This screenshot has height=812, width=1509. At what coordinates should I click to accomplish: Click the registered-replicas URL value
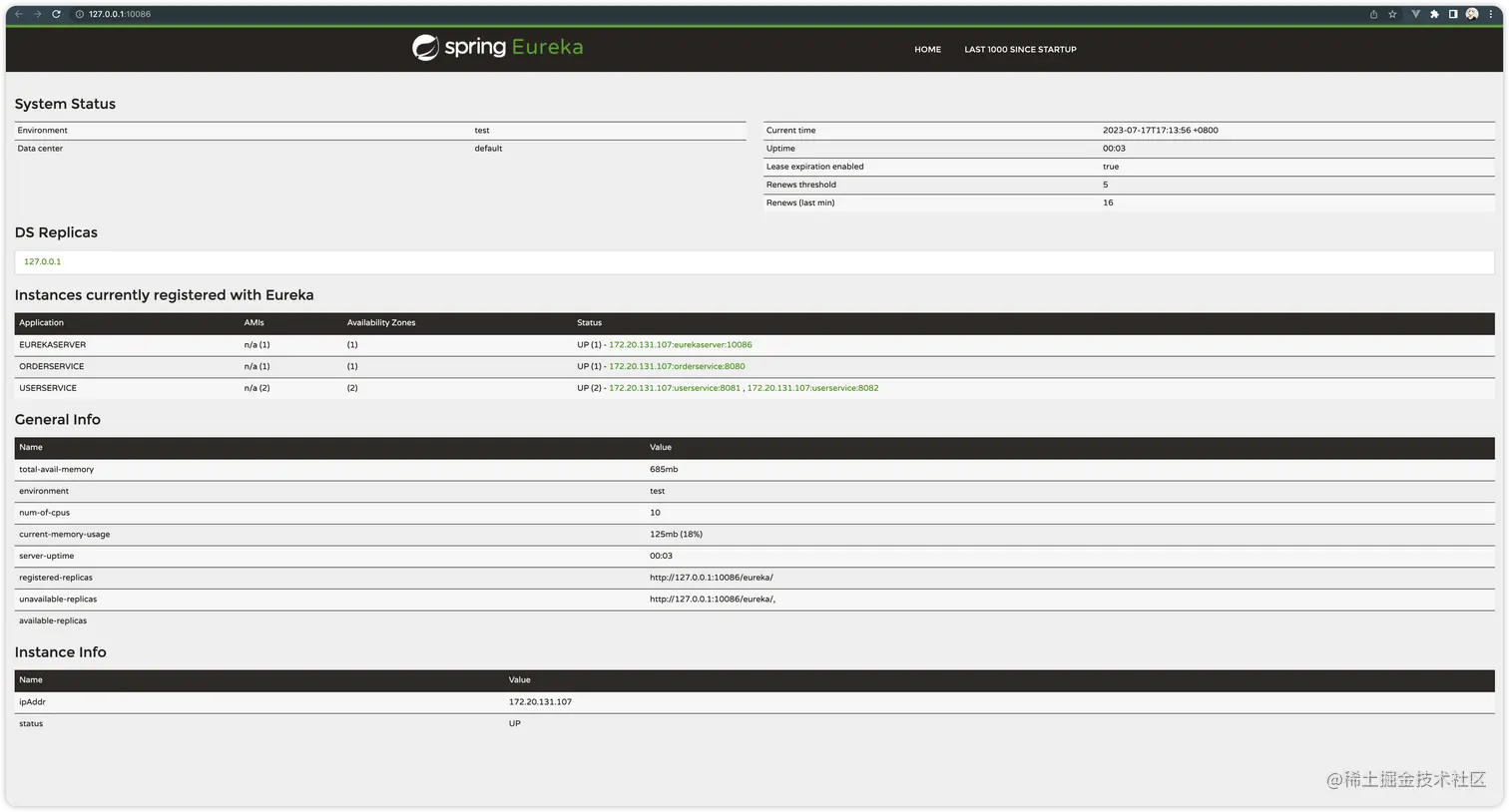(711, 578)
